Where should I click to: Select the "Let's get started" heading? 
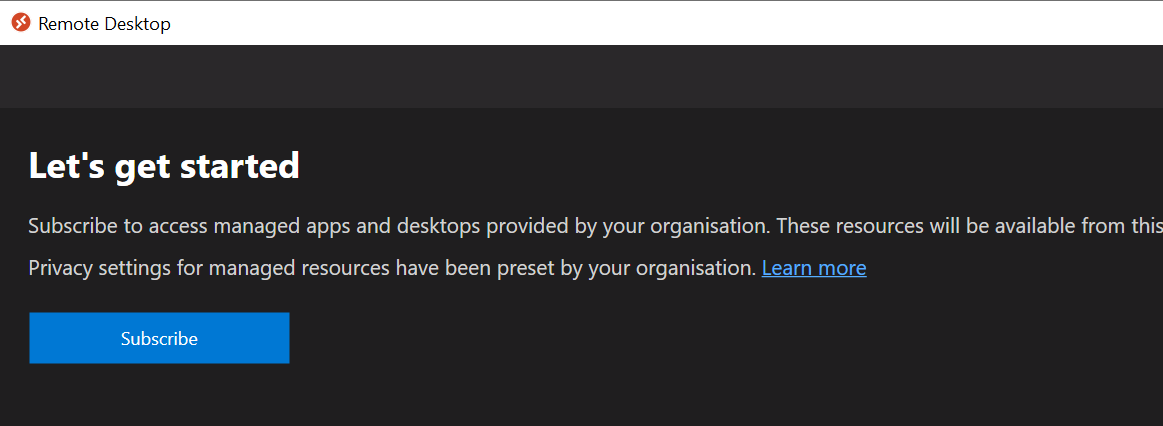click(164, 166)
